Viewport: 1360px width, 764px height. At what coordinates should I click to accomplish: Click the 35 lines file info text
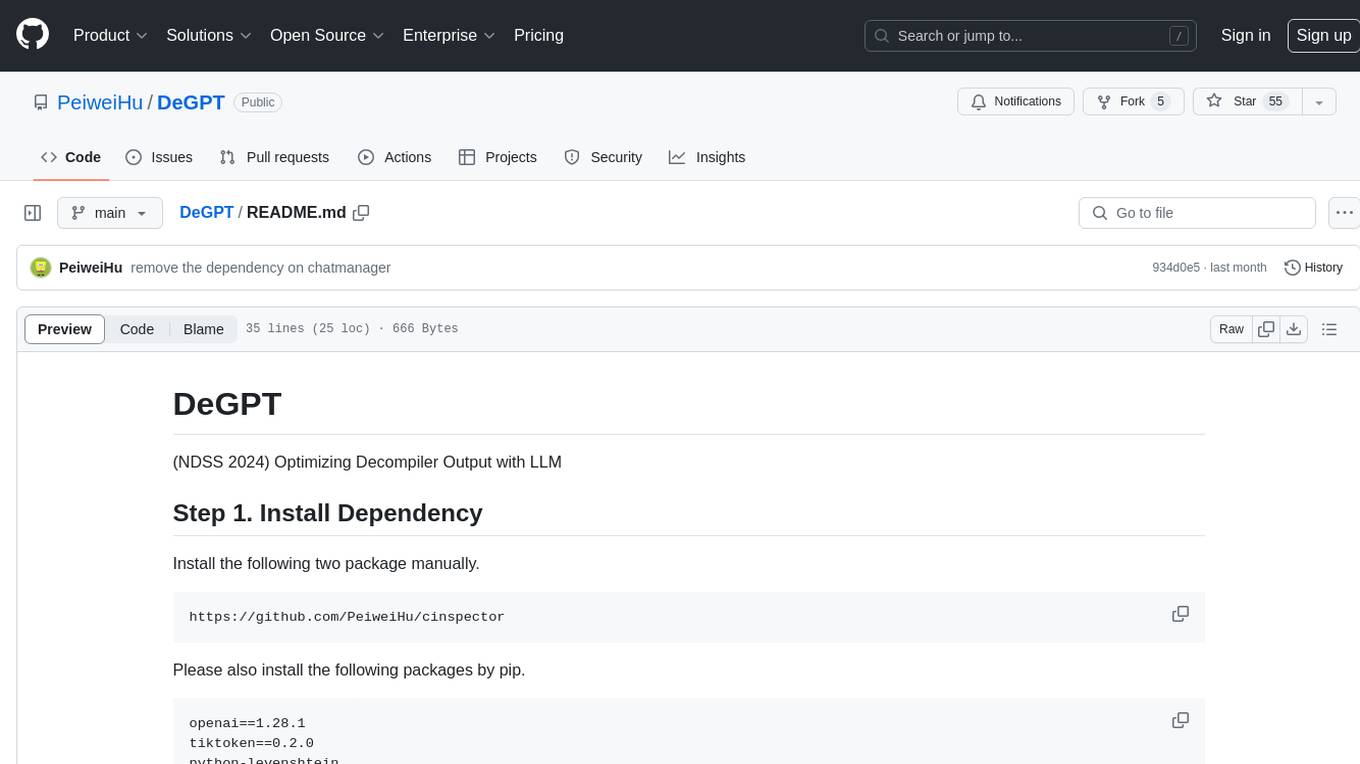(351, 329)
